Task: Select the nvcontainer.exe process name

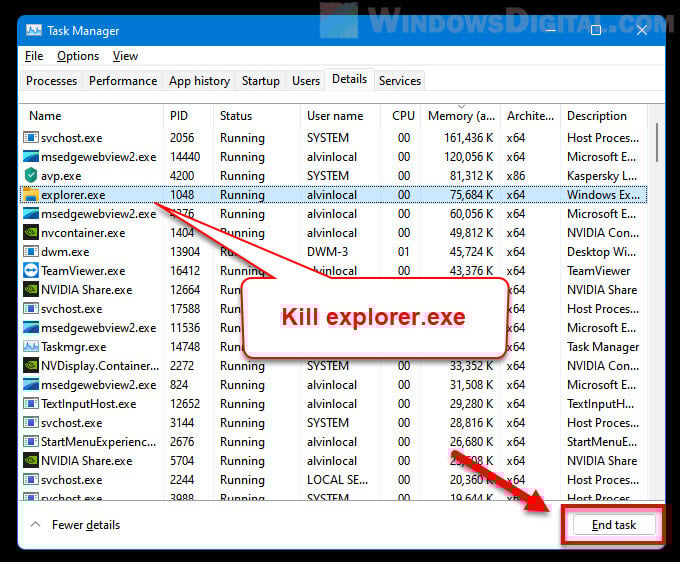Action: coord(83,233)
